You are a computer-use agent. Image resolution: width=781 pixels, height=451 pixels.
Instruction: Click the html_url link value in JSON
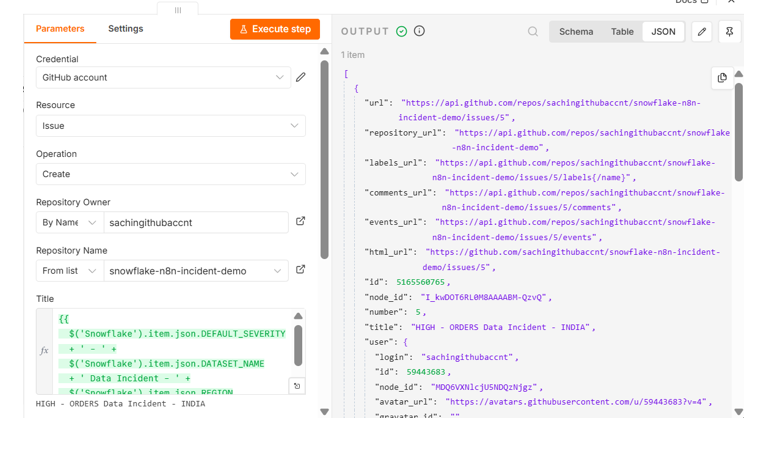572,260
